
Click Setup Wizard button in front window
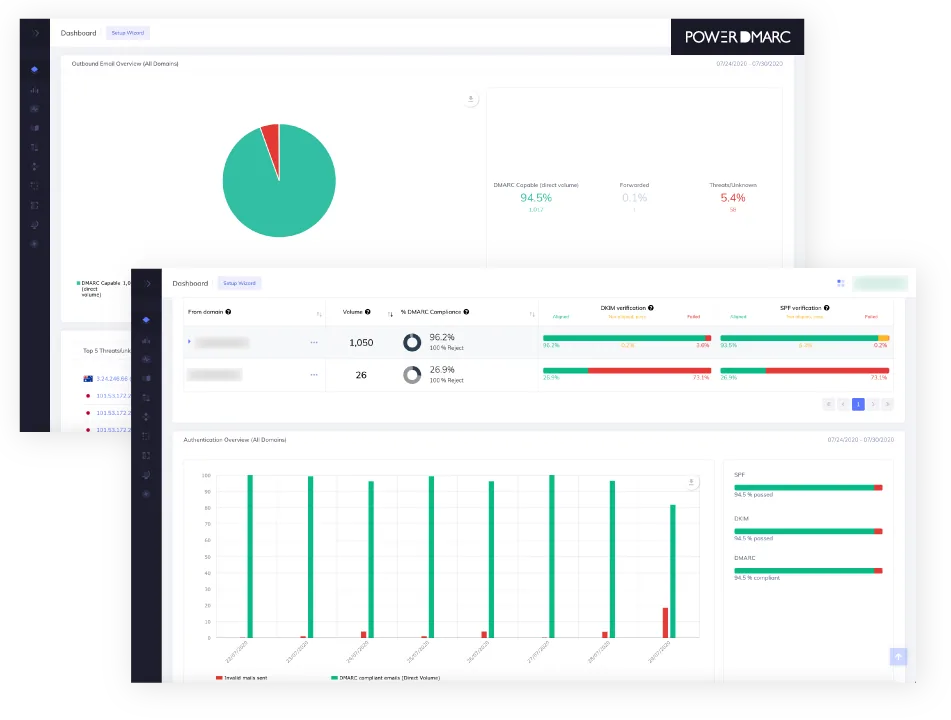240,283
